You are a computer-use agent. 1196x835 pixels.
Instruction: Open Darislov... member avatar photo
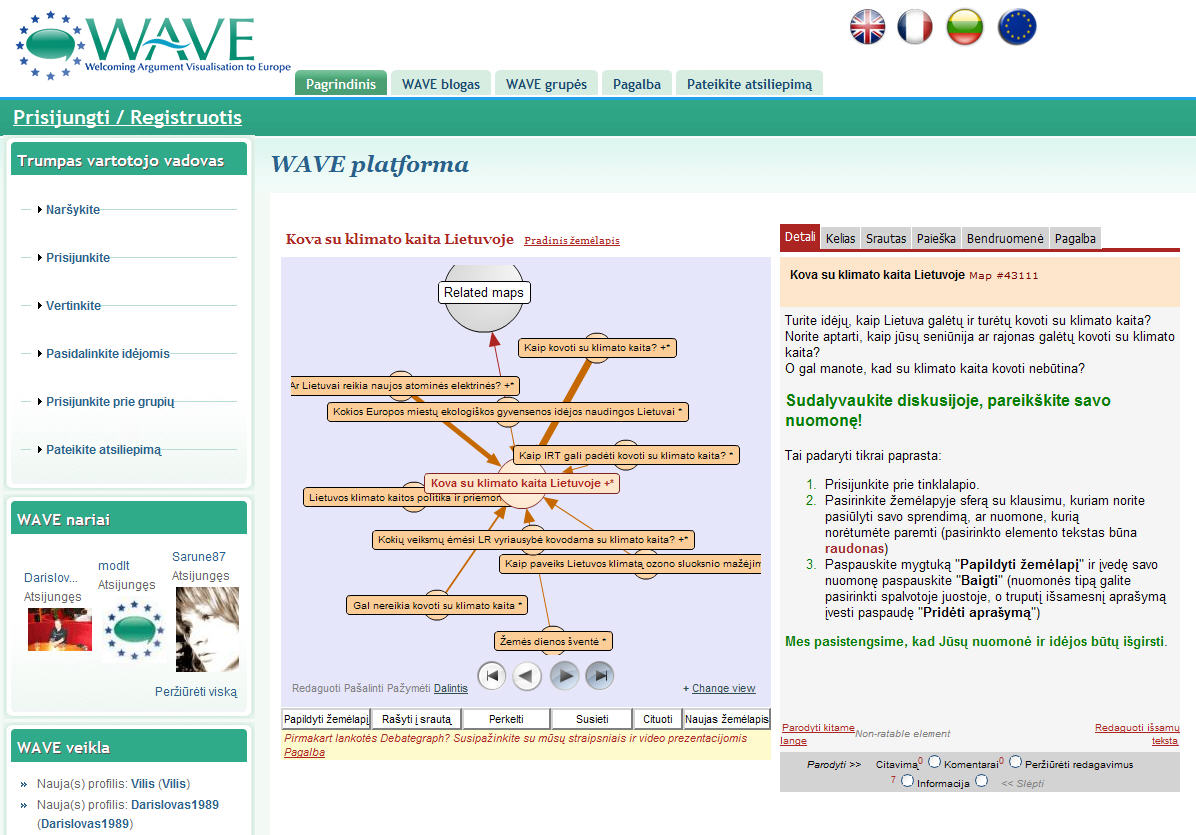coord(59,629)
